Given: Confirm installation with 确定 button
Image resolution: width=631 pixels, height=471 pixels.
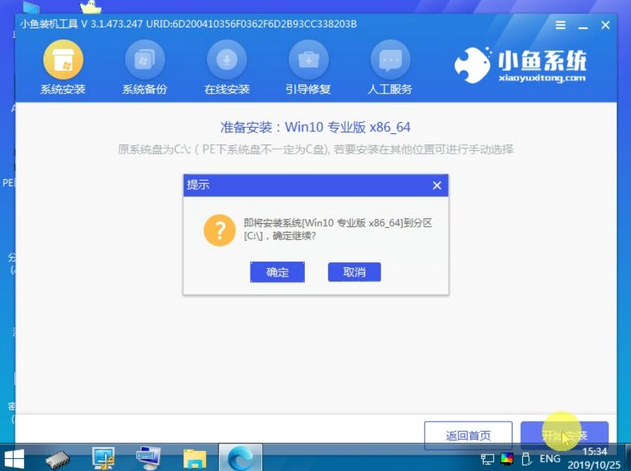Looking at the screenshot, I should [277, 272].
